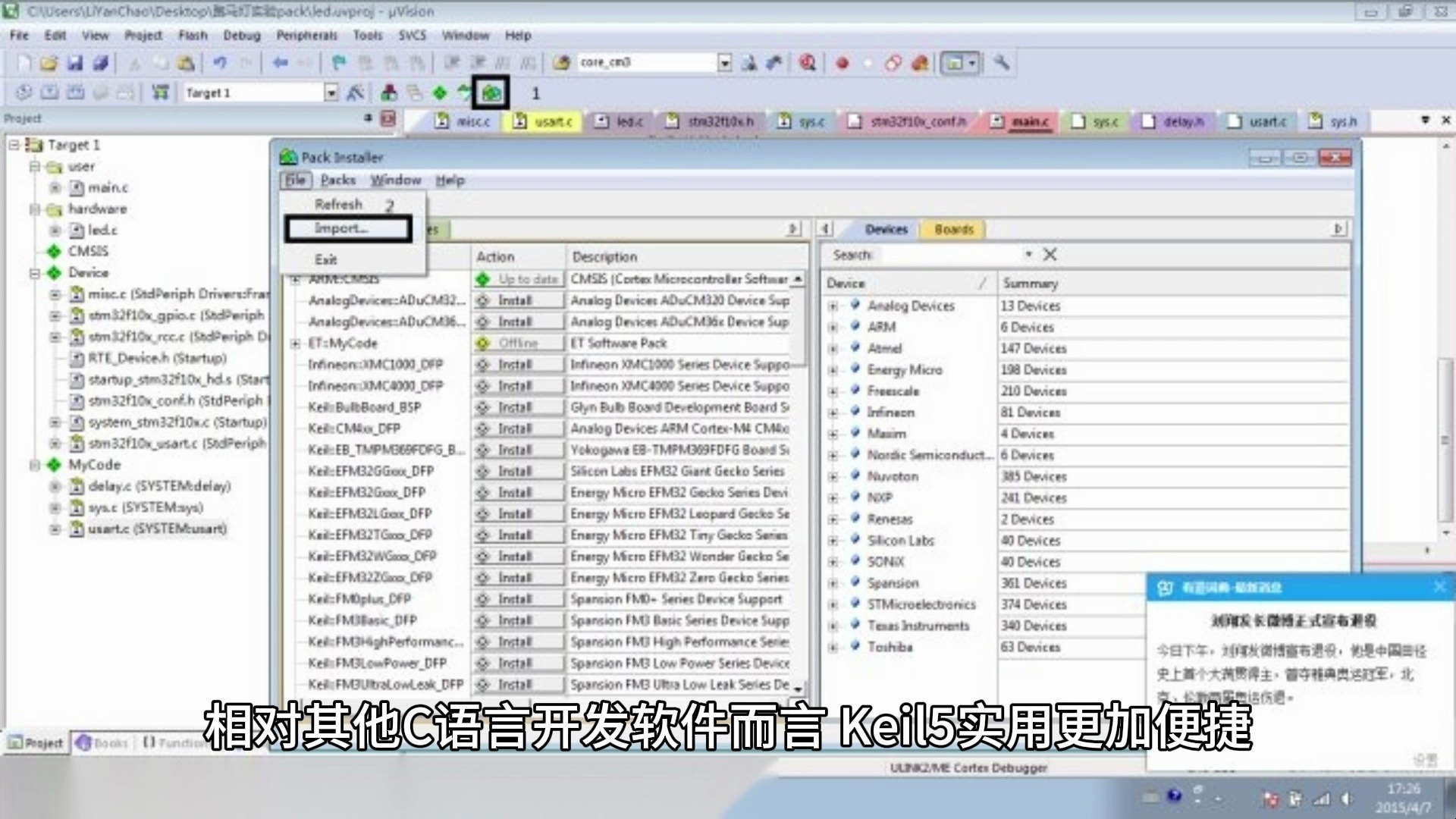Click the Select Software Packs icon
The width and height of the screenshot is (1456, 819).
point(464,93)
